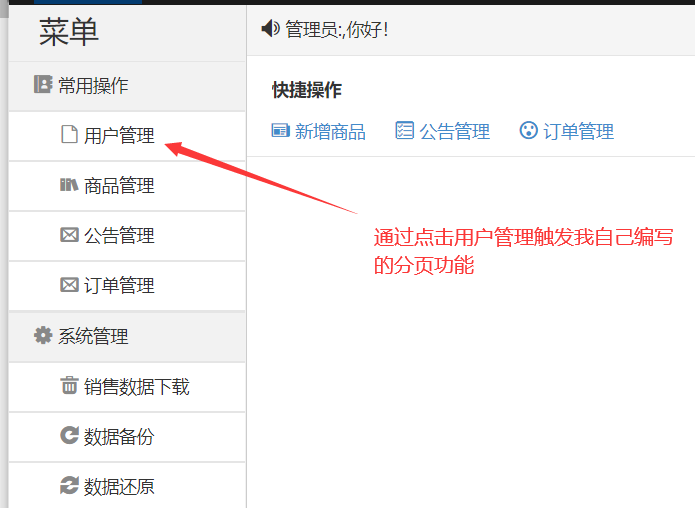695x508 pixels.
Task: Click the face icon before 订单管理 shortcut
Action: tap(528, 130)
